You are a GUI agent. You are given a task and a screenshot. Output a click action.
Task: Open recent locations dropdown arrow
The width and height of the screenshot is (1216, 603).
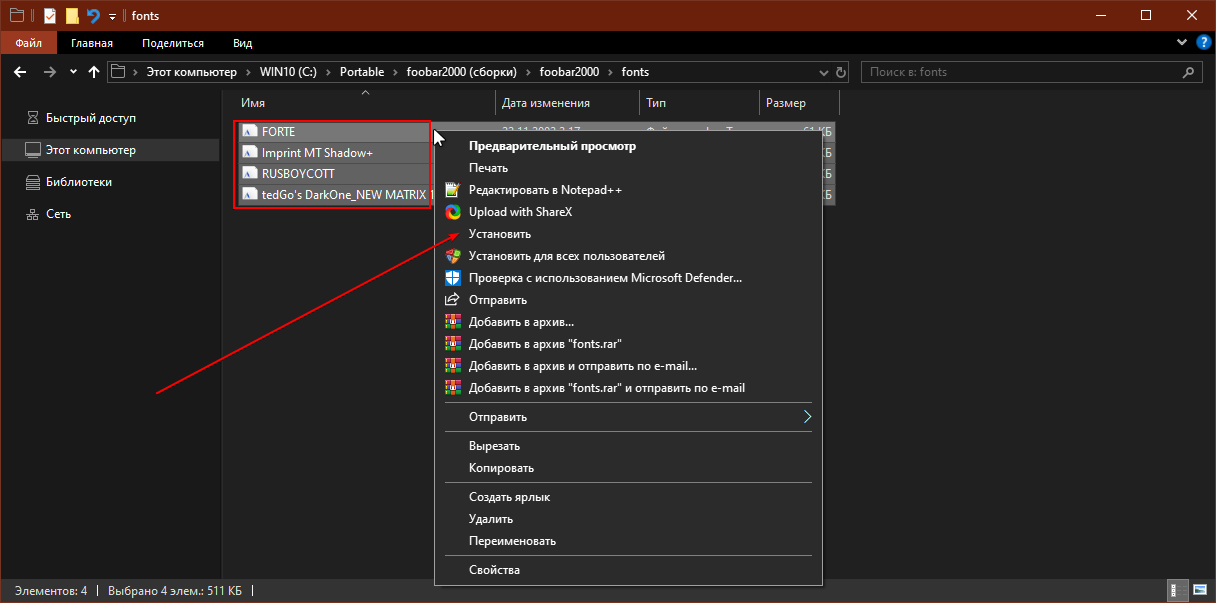coord(73,72)
